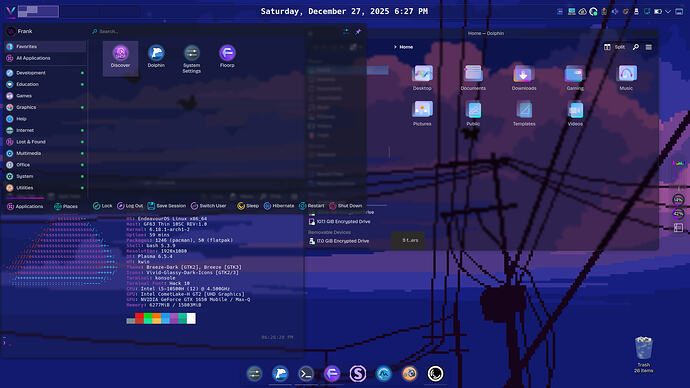This screenshot has width=690, height=388.
Task: Click the Hibernate button
Action: (x=279, y=206)
